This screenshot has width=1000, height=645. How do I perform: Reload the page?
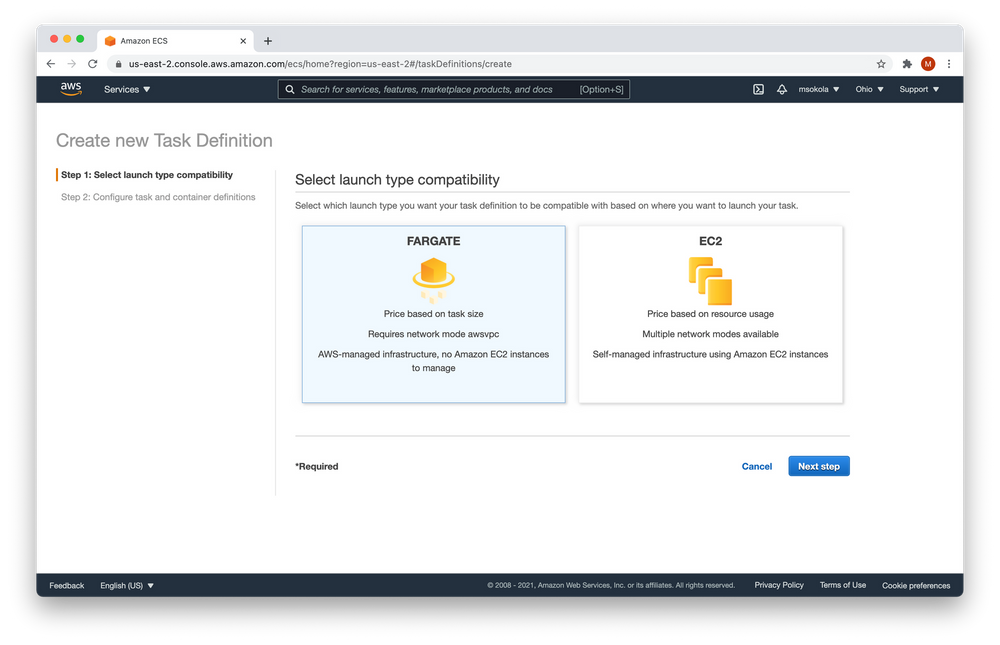93,64
